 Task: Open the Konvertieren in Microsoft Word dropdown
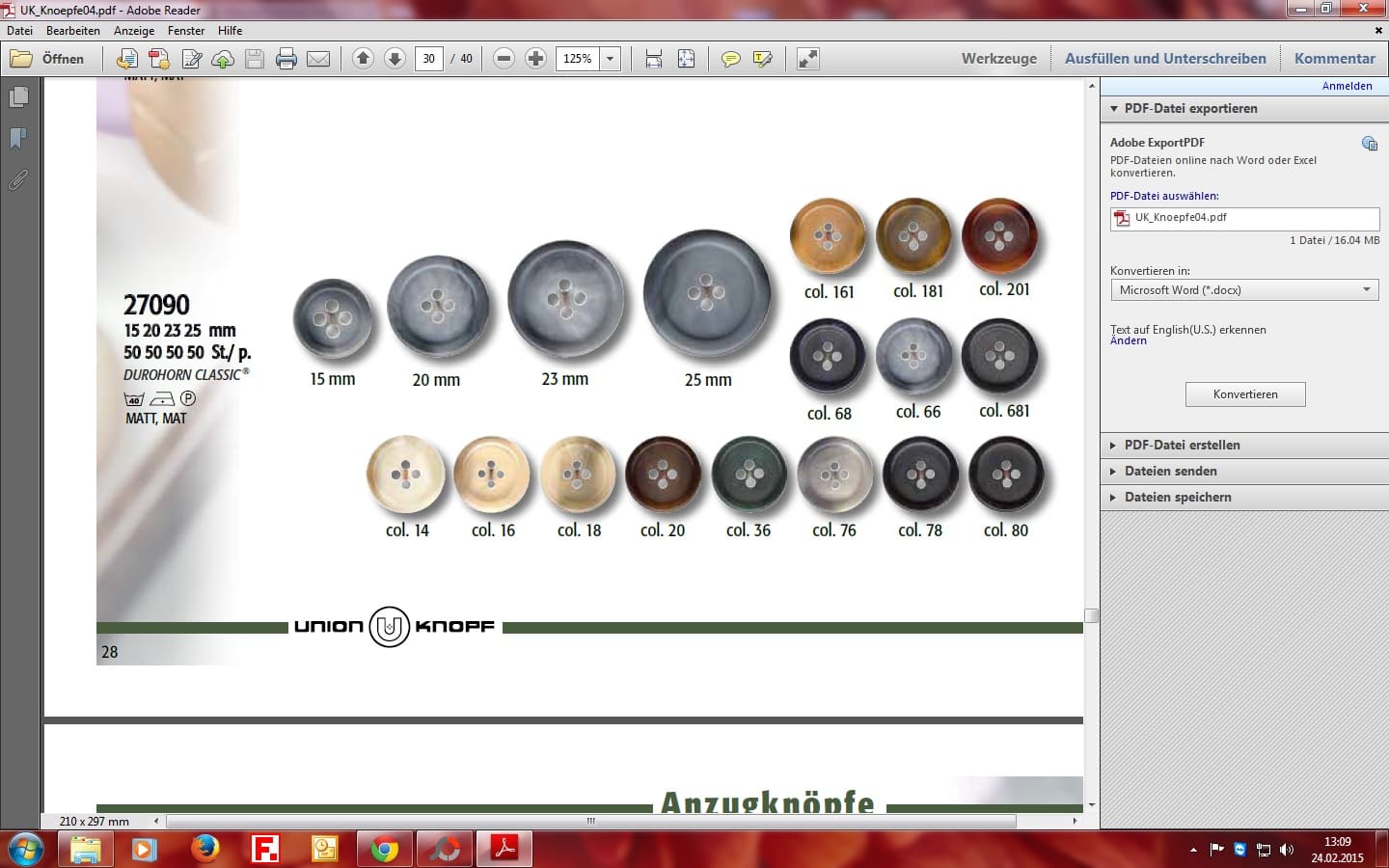[1244, 290]
